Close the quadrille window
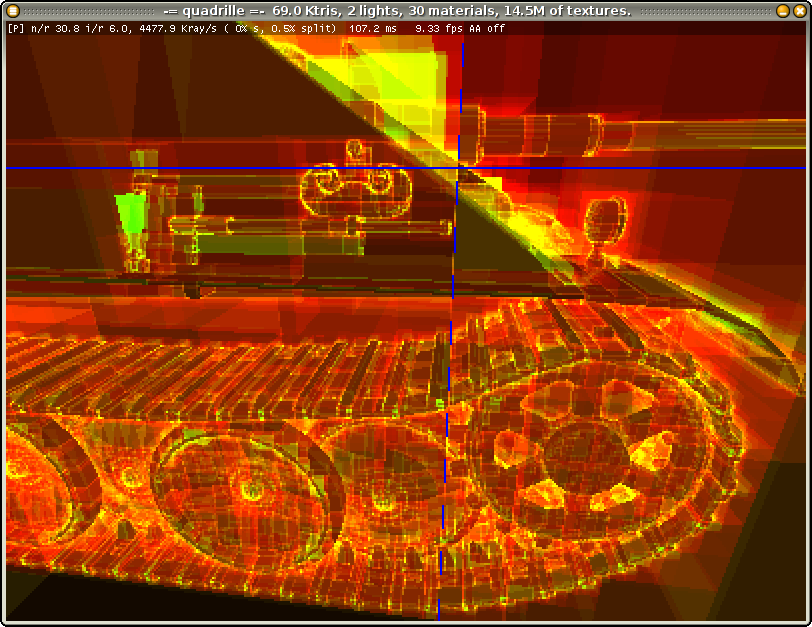This screenshot has width=812, height=627. (x=800, y=10)
